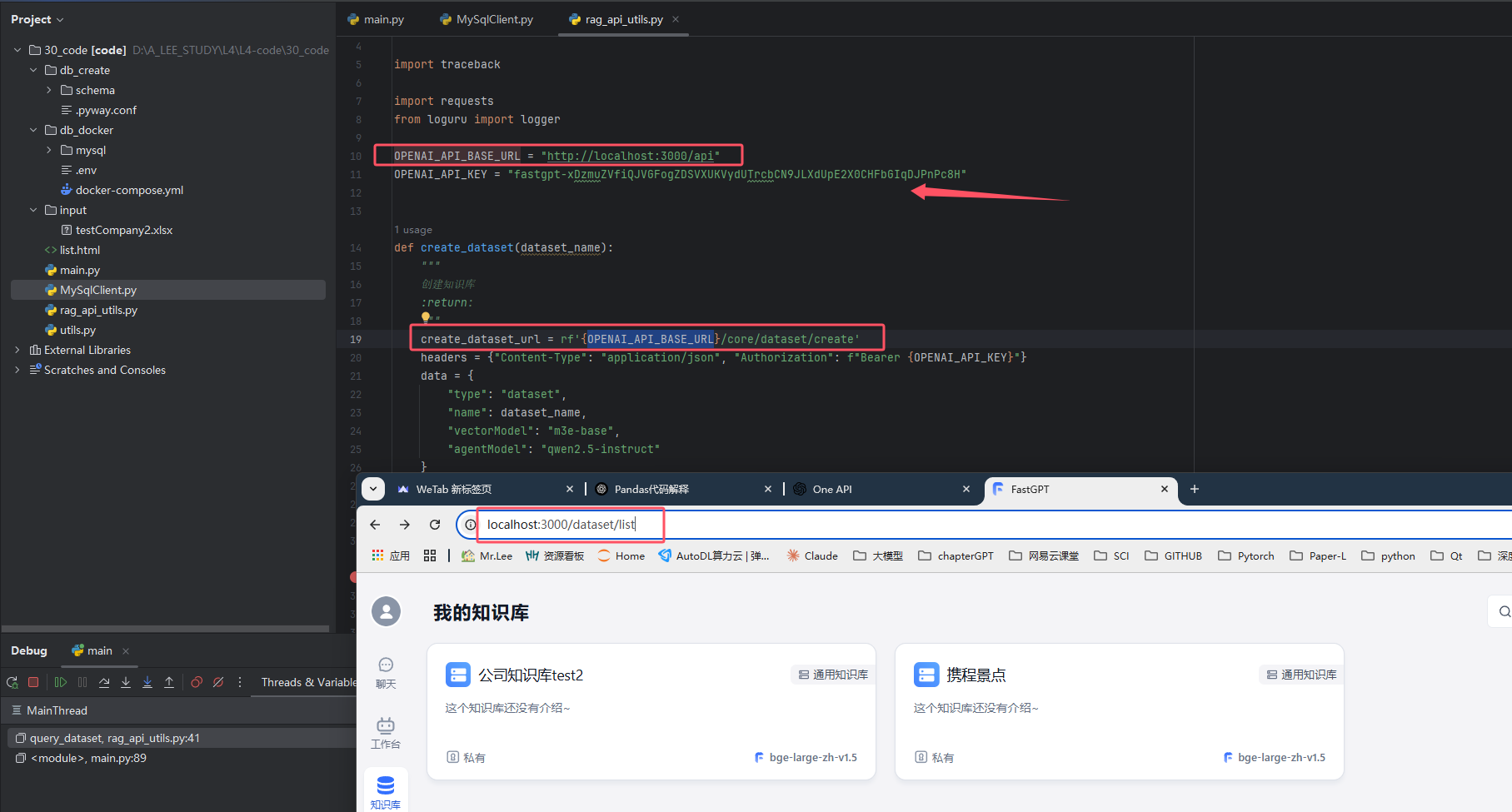Click the Step Over debugger icon

(104, 682)
